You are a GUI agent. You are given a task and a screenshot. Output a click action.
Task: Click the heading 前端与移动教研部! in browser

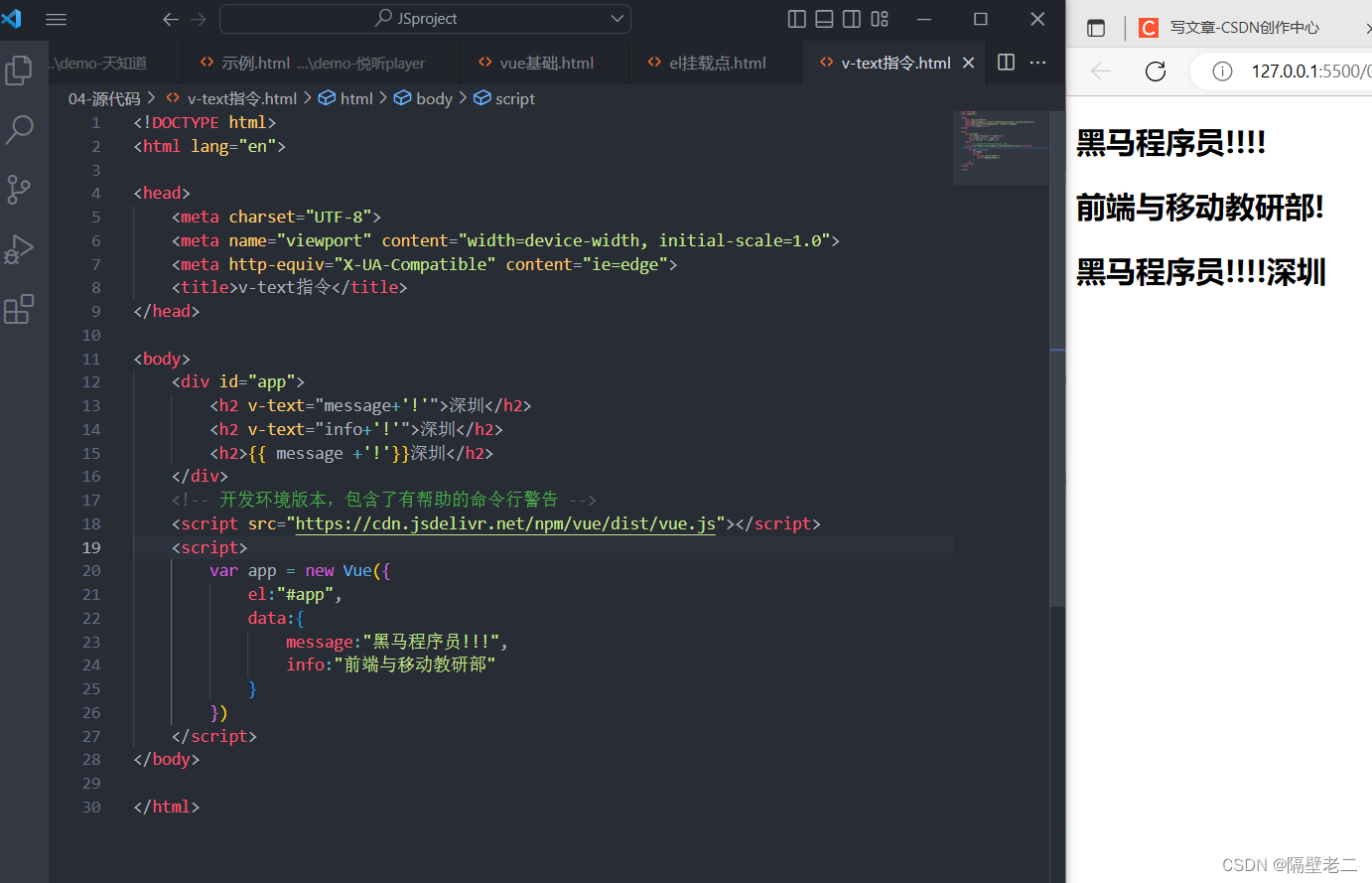coord(1200,208)
